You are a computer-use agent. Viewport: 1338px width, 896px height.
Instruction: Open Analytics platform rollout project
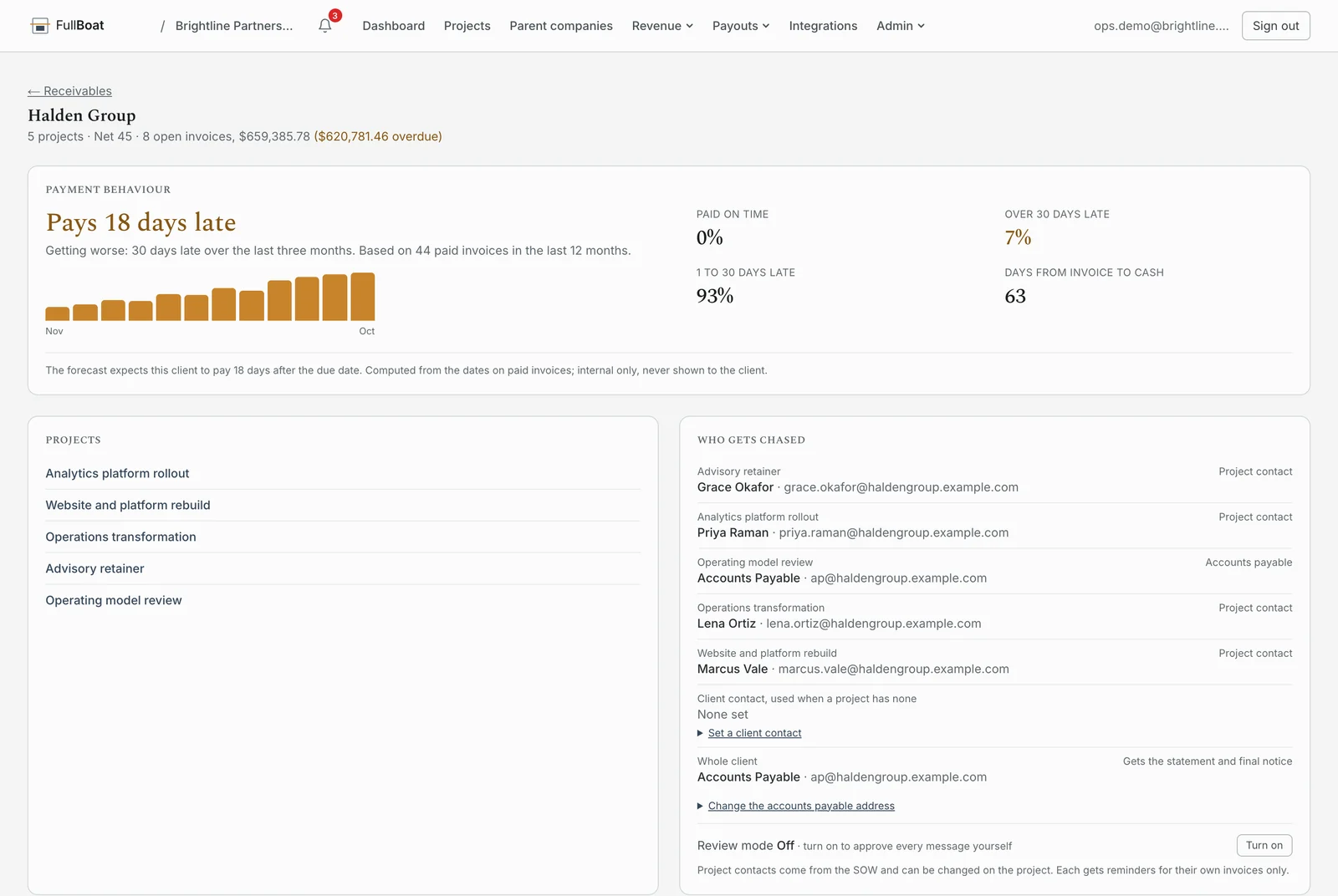click(x=118, y=473)
